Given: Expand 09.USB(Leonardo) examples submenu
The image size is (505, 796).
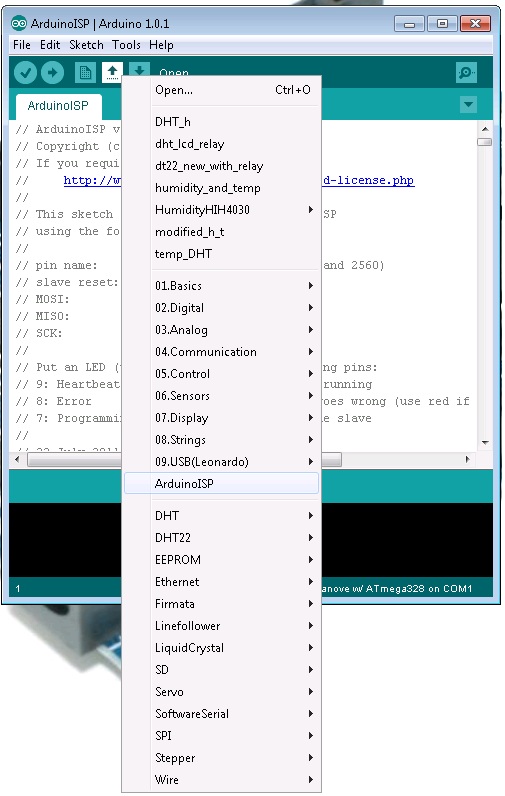Looking at the screenshot, I should click(x=221, y=462).
